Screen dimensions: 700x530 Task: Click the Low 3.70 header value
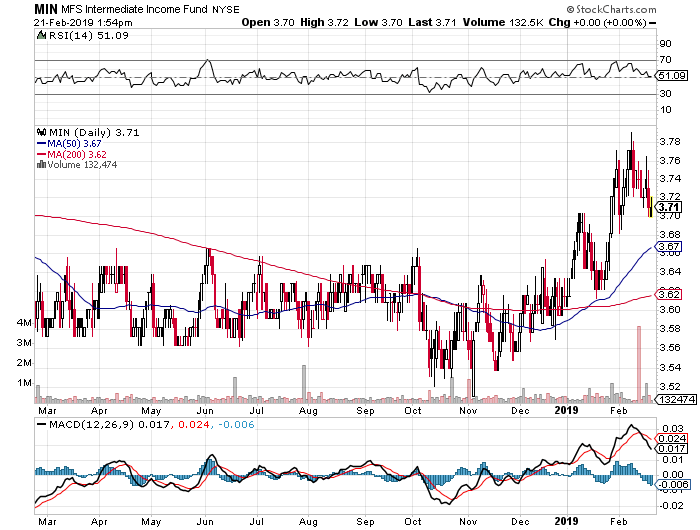click(x=378, y=22)
